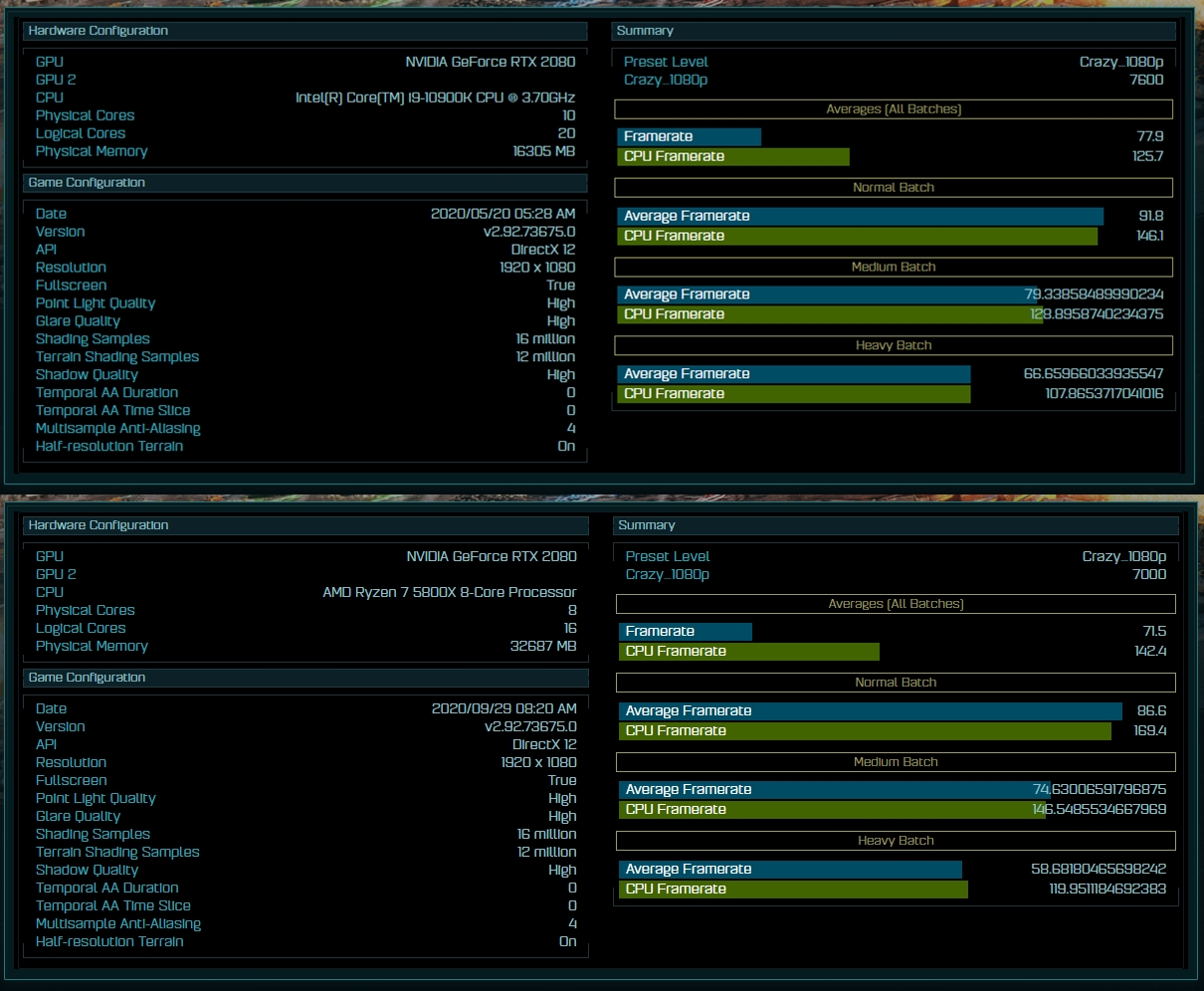Image resolution: width=1204 pixels, height=991 pixels.
Task: Click the Intel Core i9-10900K CPU entry
Action: (435, 98)
